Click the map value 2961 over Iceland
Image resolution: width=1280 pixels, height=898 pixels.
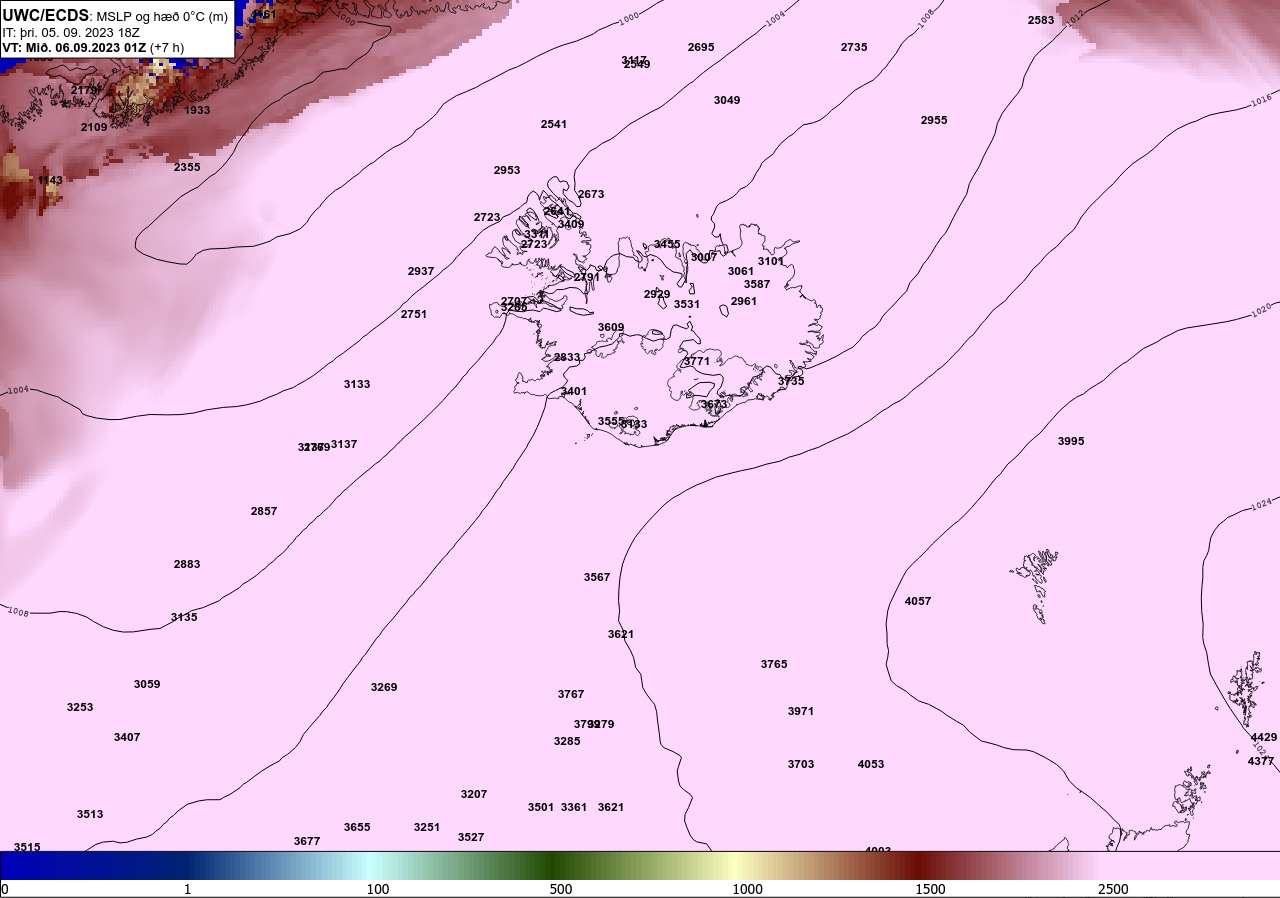[744, 301]
